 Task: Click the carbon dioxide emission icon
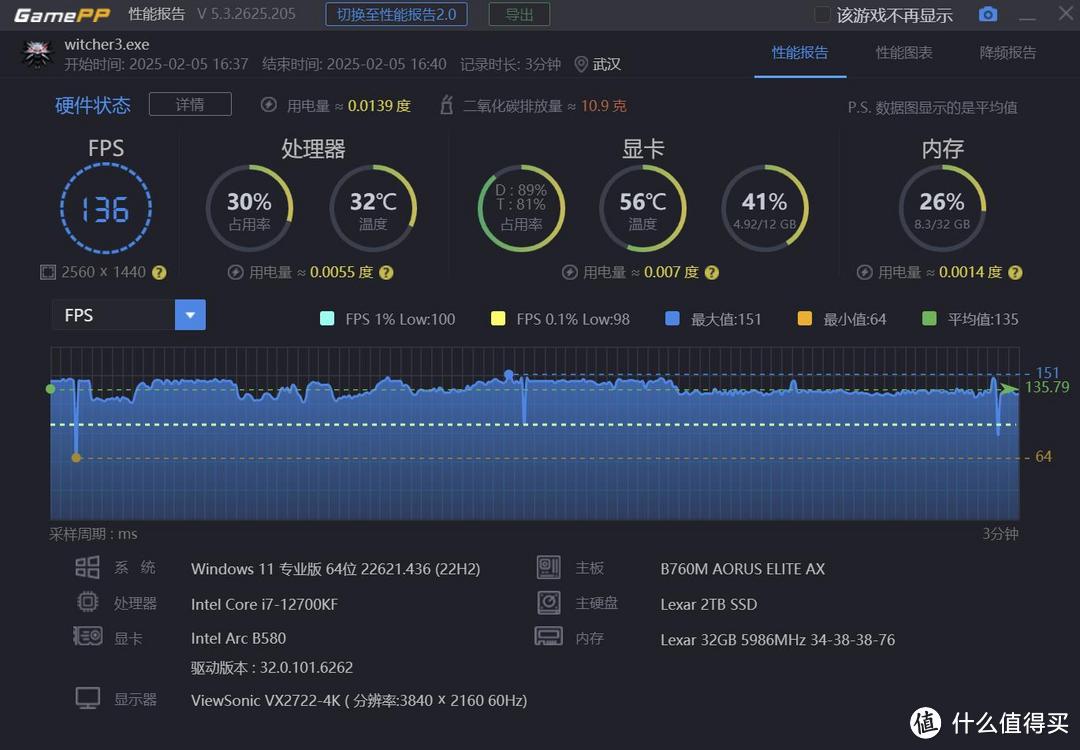coord(446,105)
